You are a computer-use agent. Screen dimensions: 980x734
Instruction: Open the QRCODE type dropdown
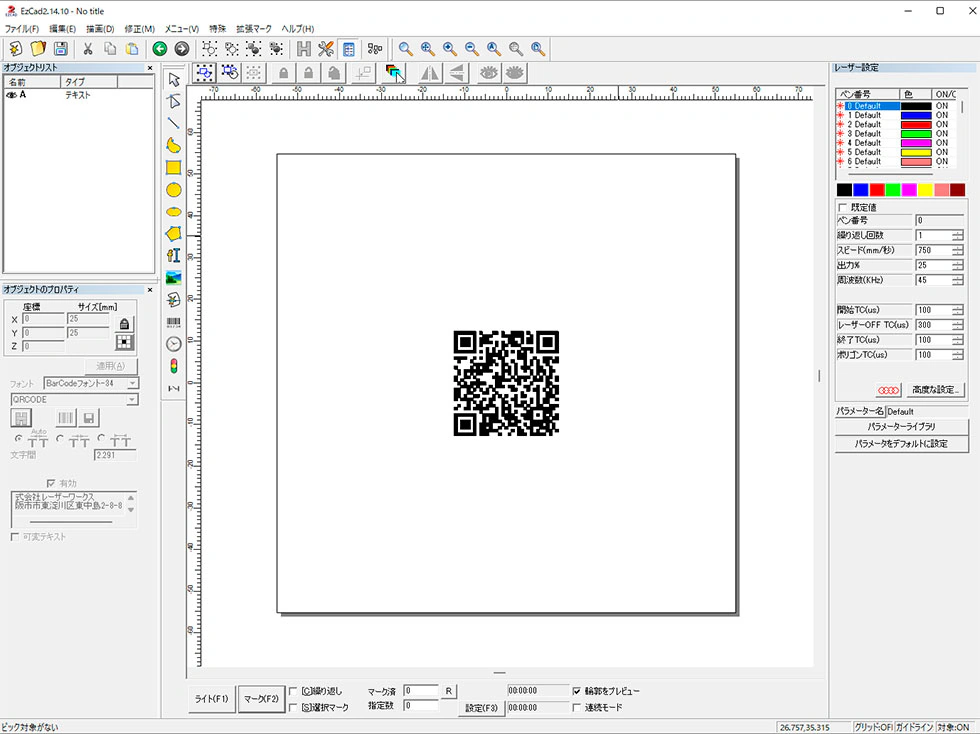(132, 400)
